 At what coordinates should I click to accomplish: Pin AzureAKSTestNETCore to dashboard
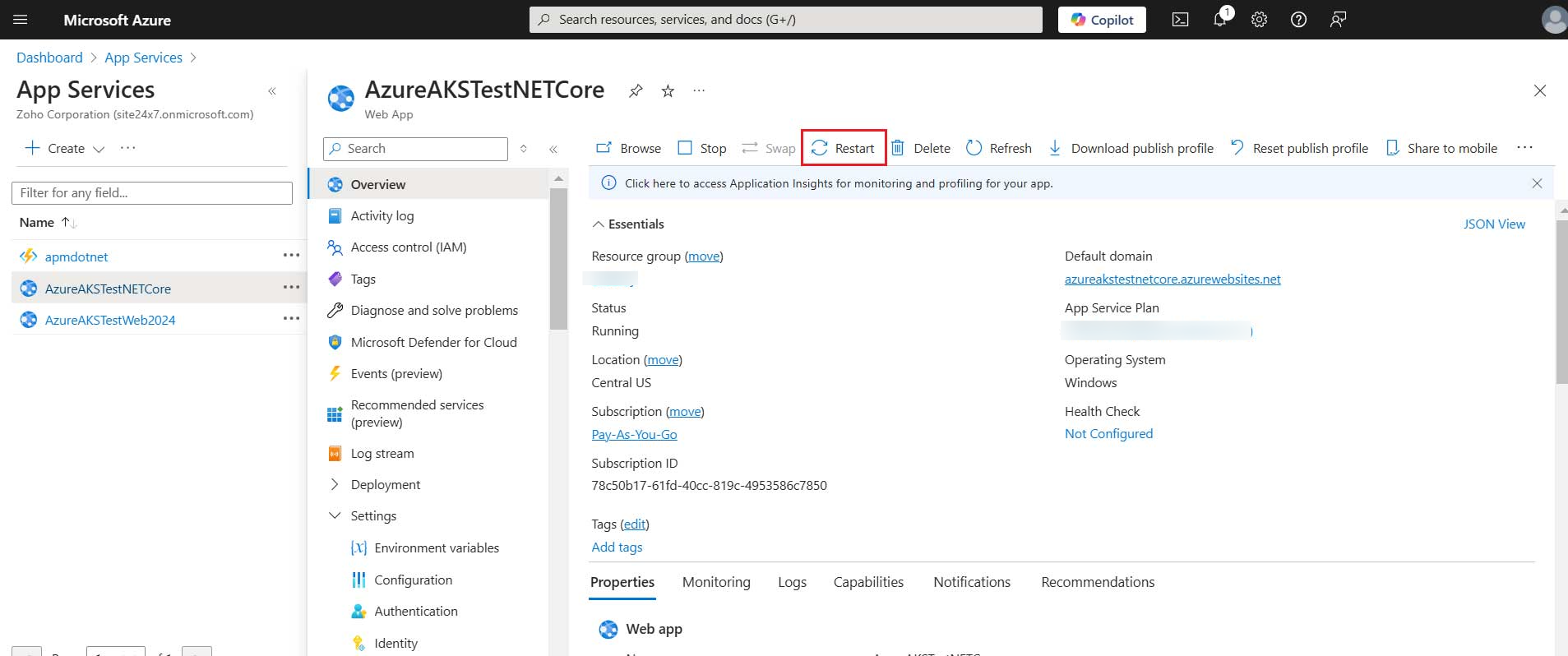(636, 91)
